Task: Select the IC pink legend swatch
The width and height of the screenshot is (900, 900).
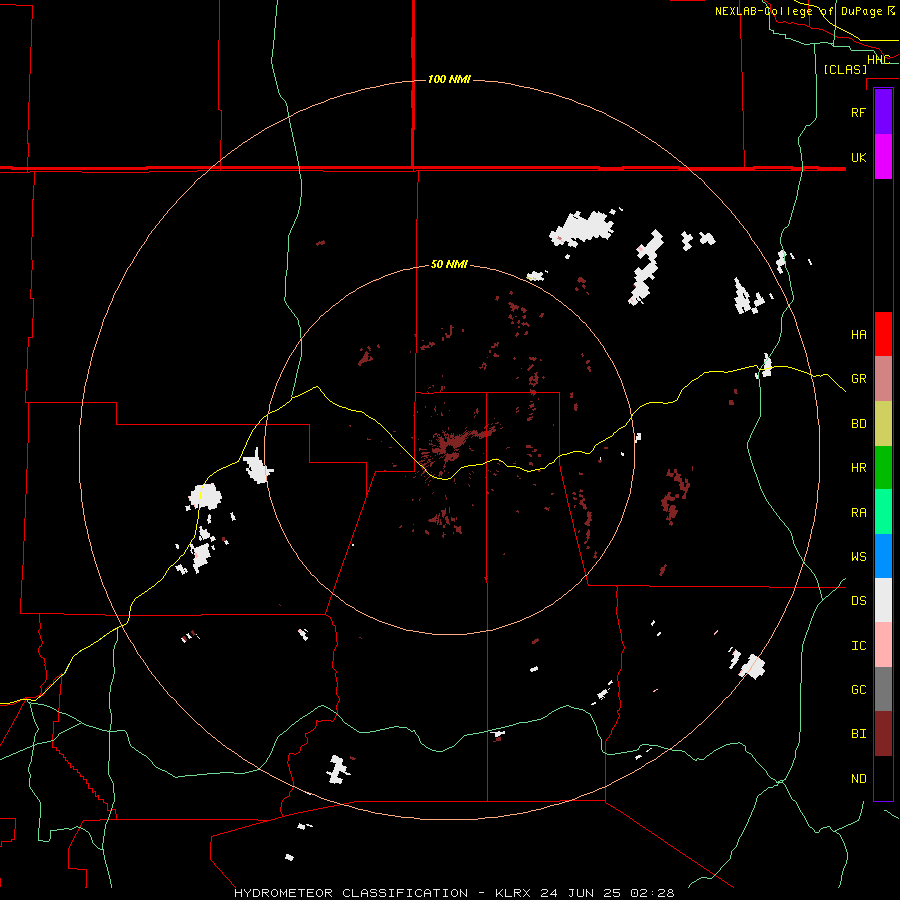Action: pos(883,645)
